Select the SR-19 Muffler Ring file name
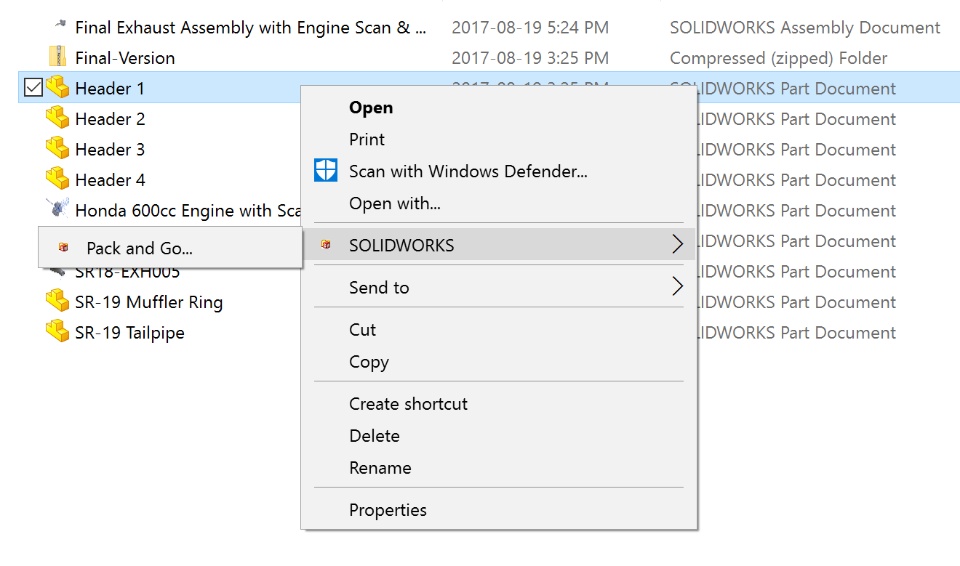This screenshot has height=566, width=960. tap(149, 302)
